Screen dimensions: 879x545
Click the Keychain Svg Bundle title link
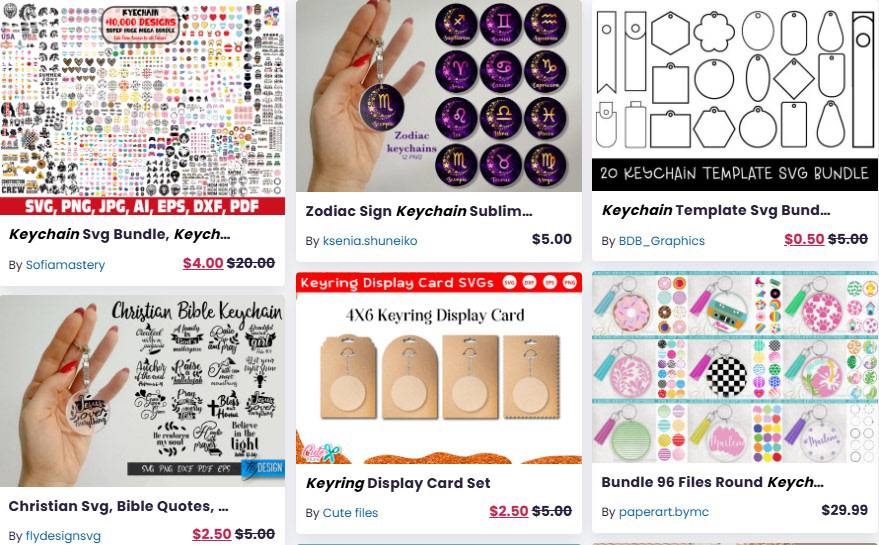coord(119,234)
